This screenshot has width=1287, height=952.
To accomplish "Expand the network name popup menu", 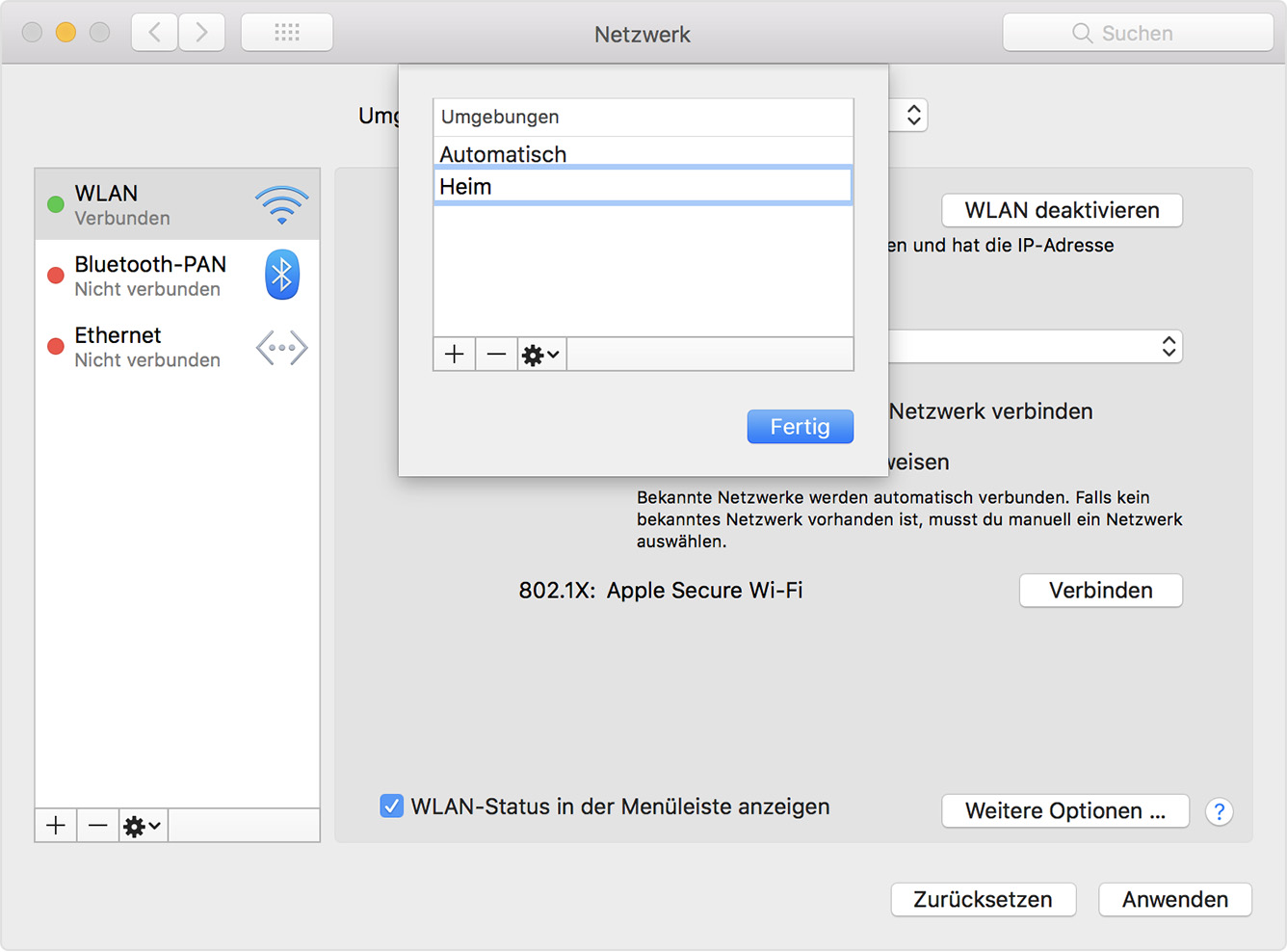I will pyautogui.click(x=1036, y=347).
